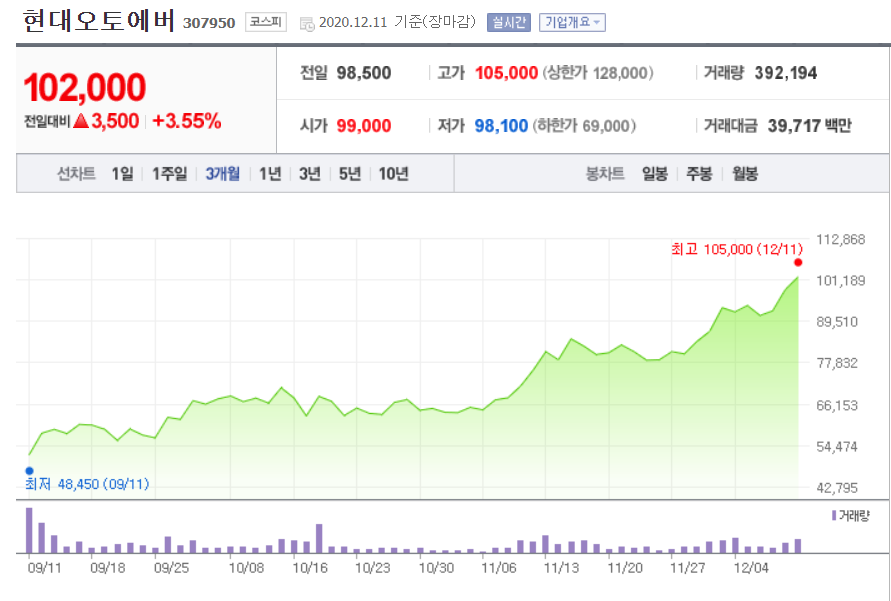Select the 1일 line chart period
Image resolution: width=891 pixels, height=601 pixels.
pyautogui.click(x=122, y=174)
